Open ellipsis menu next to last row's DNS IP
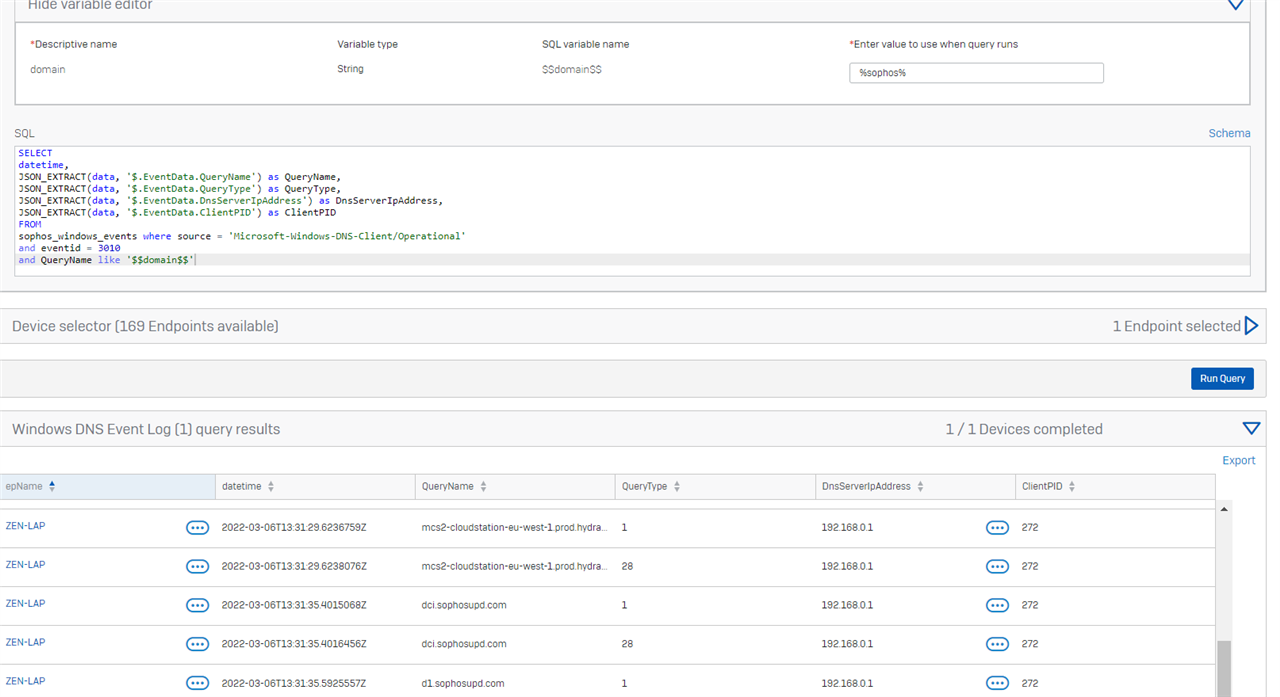The image size is (1280, 697). tap(996, 683)
